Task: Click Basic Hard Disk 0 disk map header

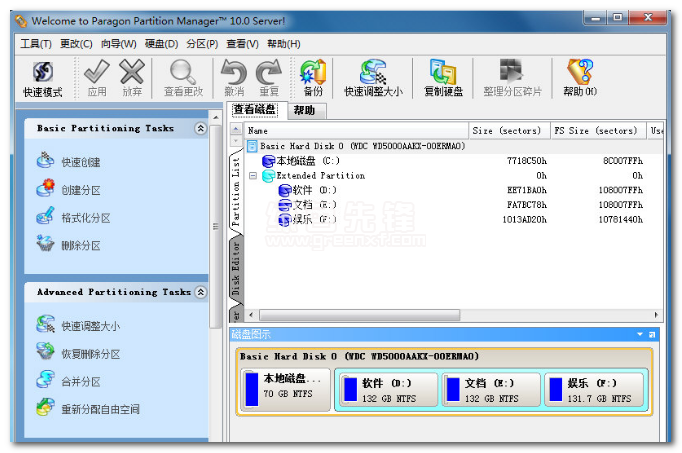Action: [x=359, y=356]
